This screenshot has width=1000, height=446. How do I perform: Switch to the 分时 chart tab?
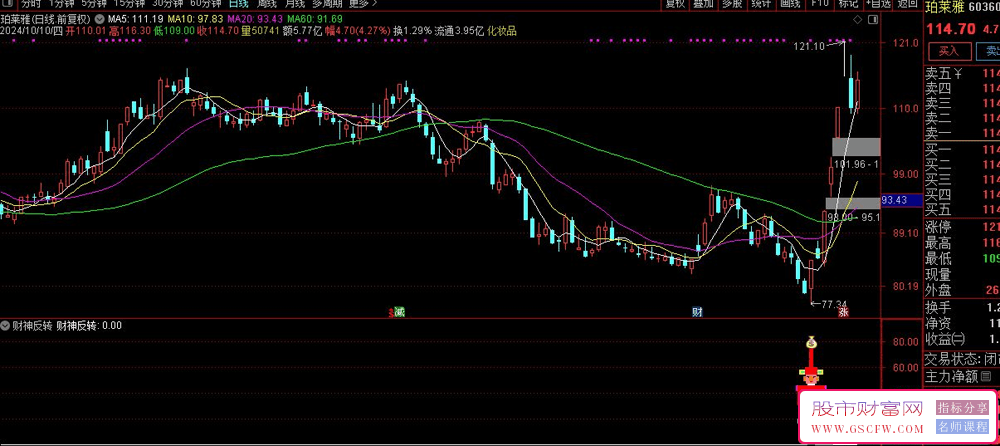[x=29, y=3]
